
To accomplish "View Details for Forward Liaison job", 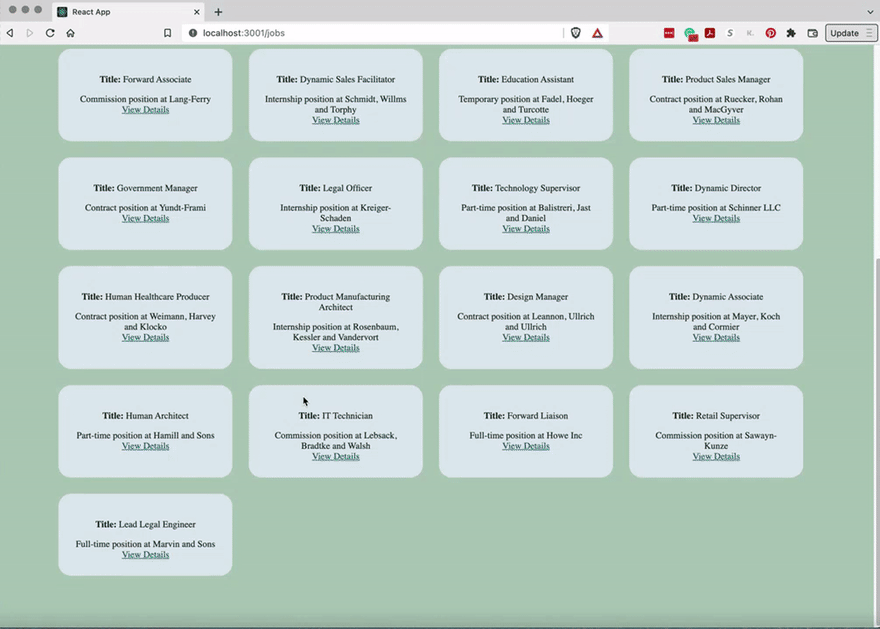I will tap(526, 446).
